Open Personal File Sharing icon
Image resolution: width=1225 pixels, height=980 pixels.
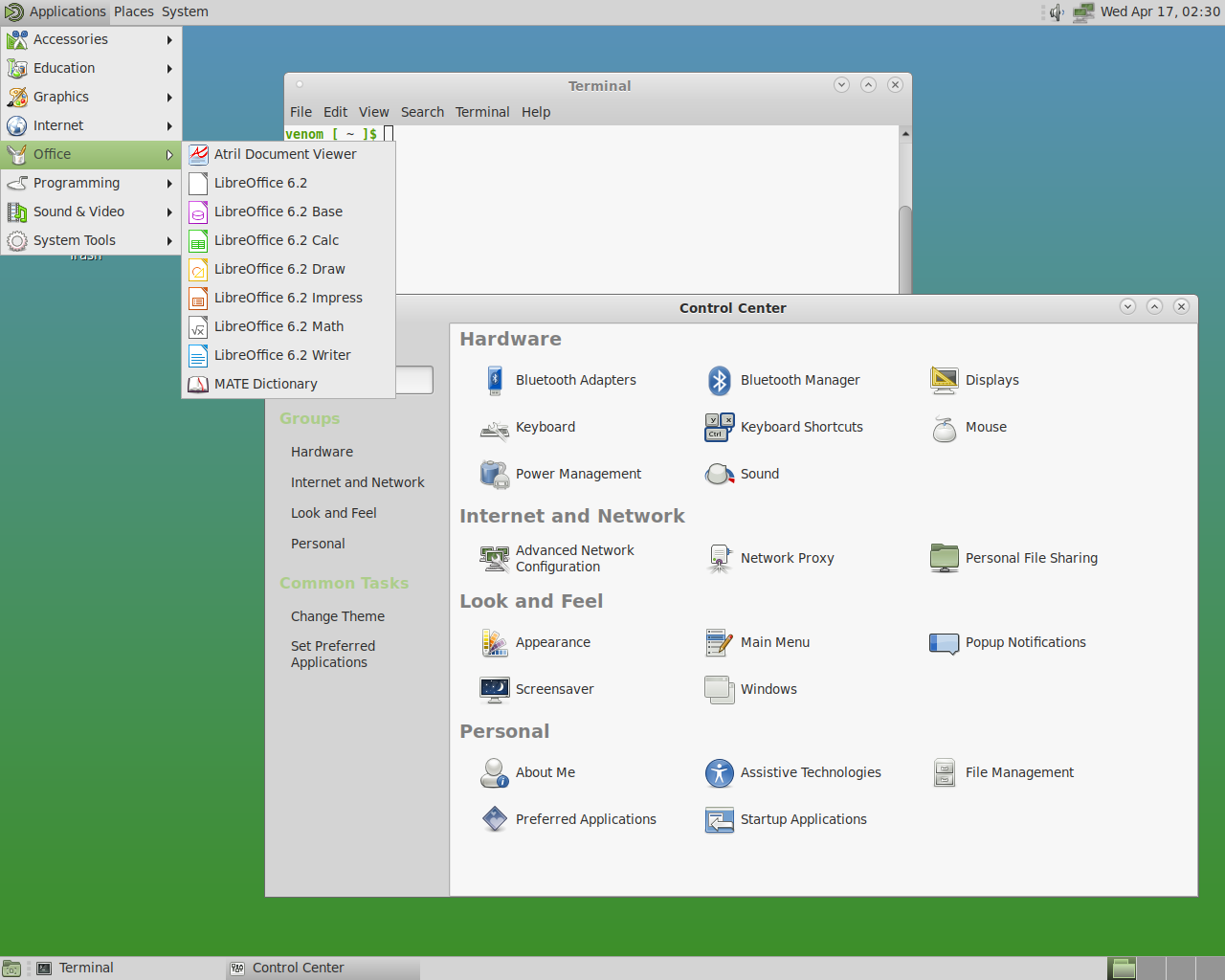pos(945,558)
